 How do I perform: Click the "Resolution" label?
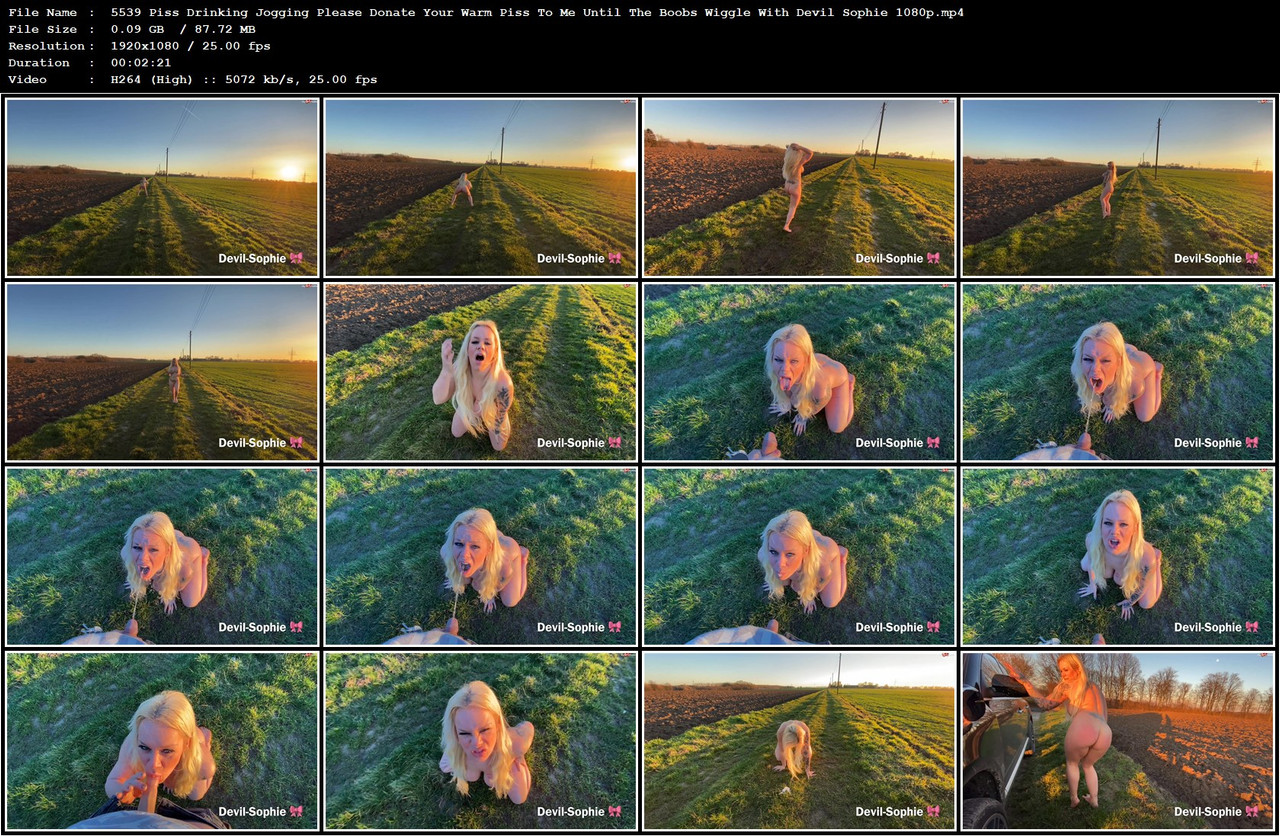pos(47,46)
